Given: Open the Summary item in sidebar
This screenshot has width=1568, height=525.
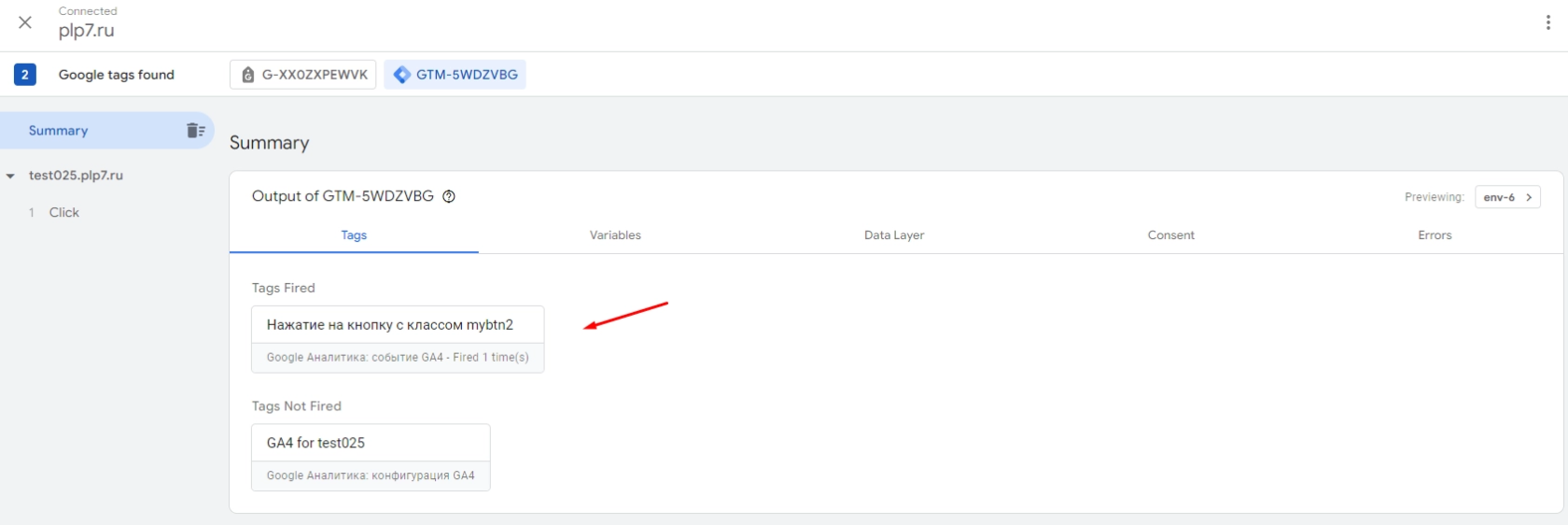Looking at the screenshot, I should point(106,131).
